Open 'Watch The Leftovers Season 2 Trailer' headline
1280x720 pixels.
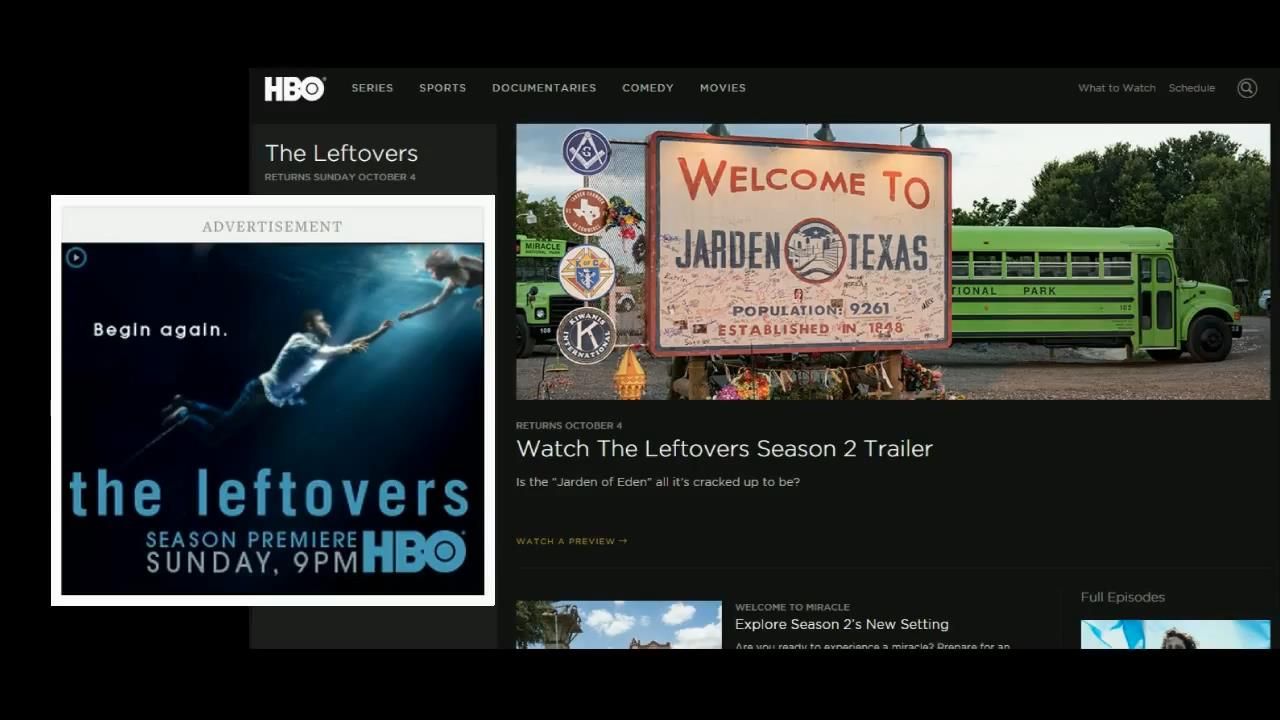click(724, 448)
